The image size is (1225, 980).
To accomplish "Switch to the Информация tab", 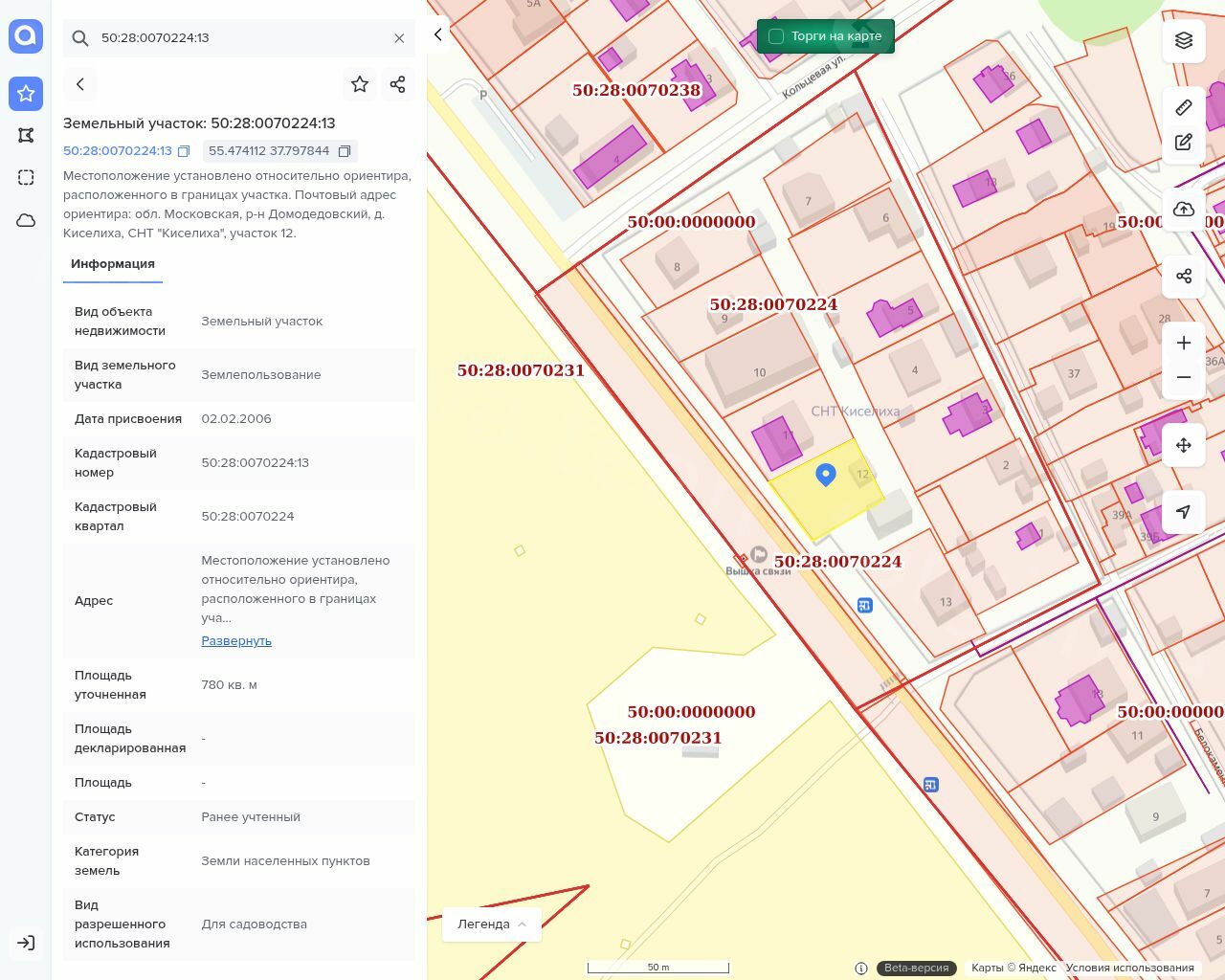I will tap(113, 264).
